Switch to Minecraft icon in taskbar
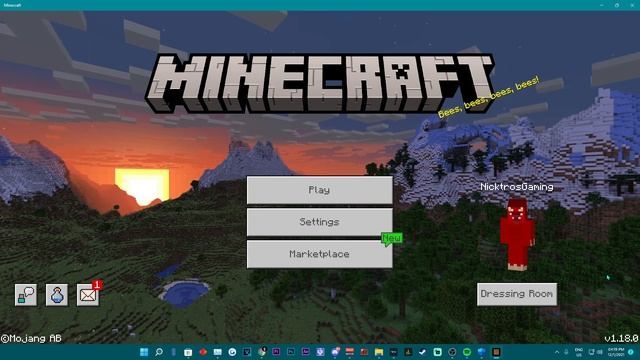 (496, 352)
